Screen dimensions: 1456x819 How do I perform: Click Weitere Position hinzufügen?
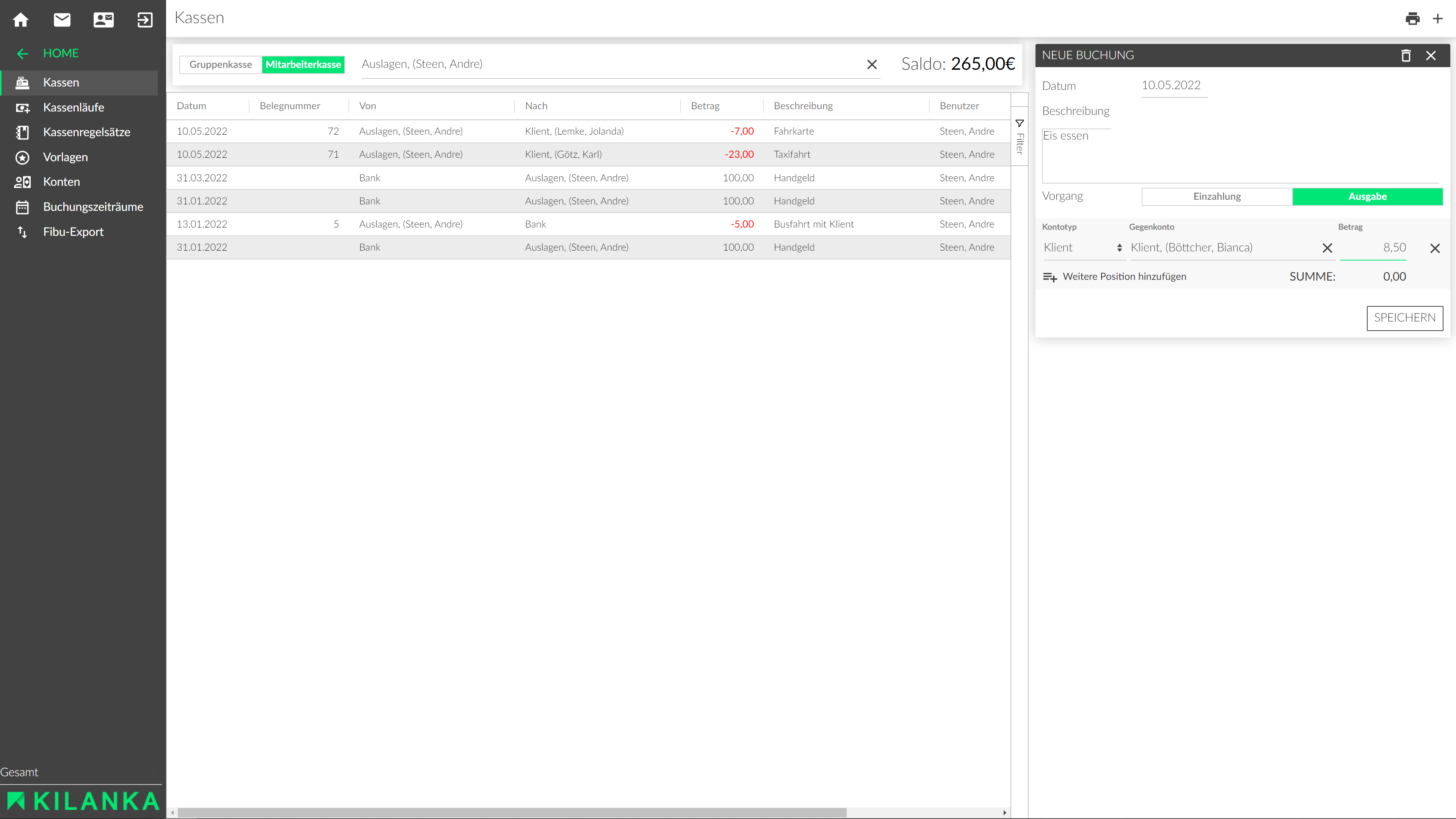(x=1123, y=277)
